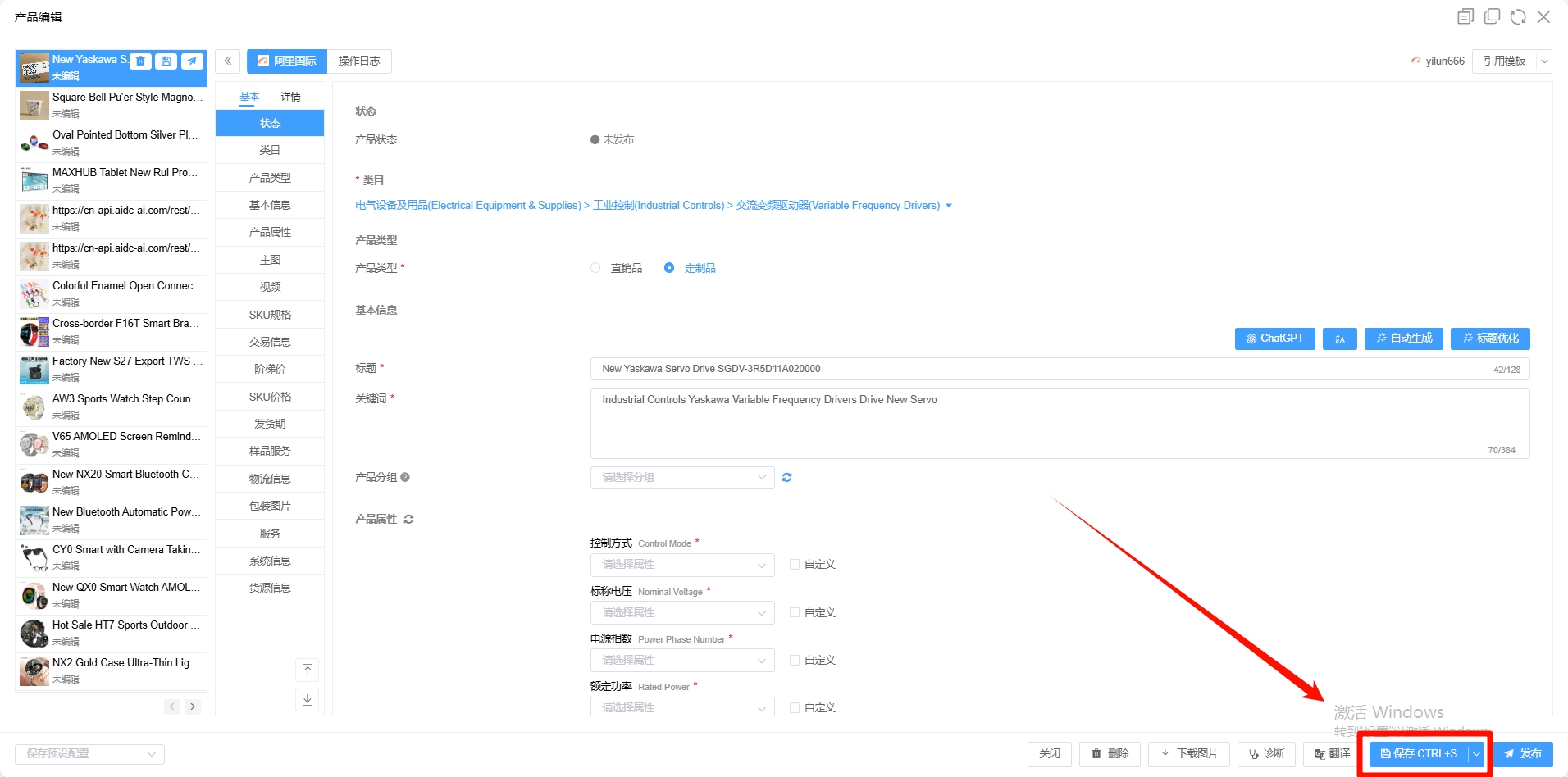
Task: Click the 自动生成 button
Action: tap(1403, 339)
